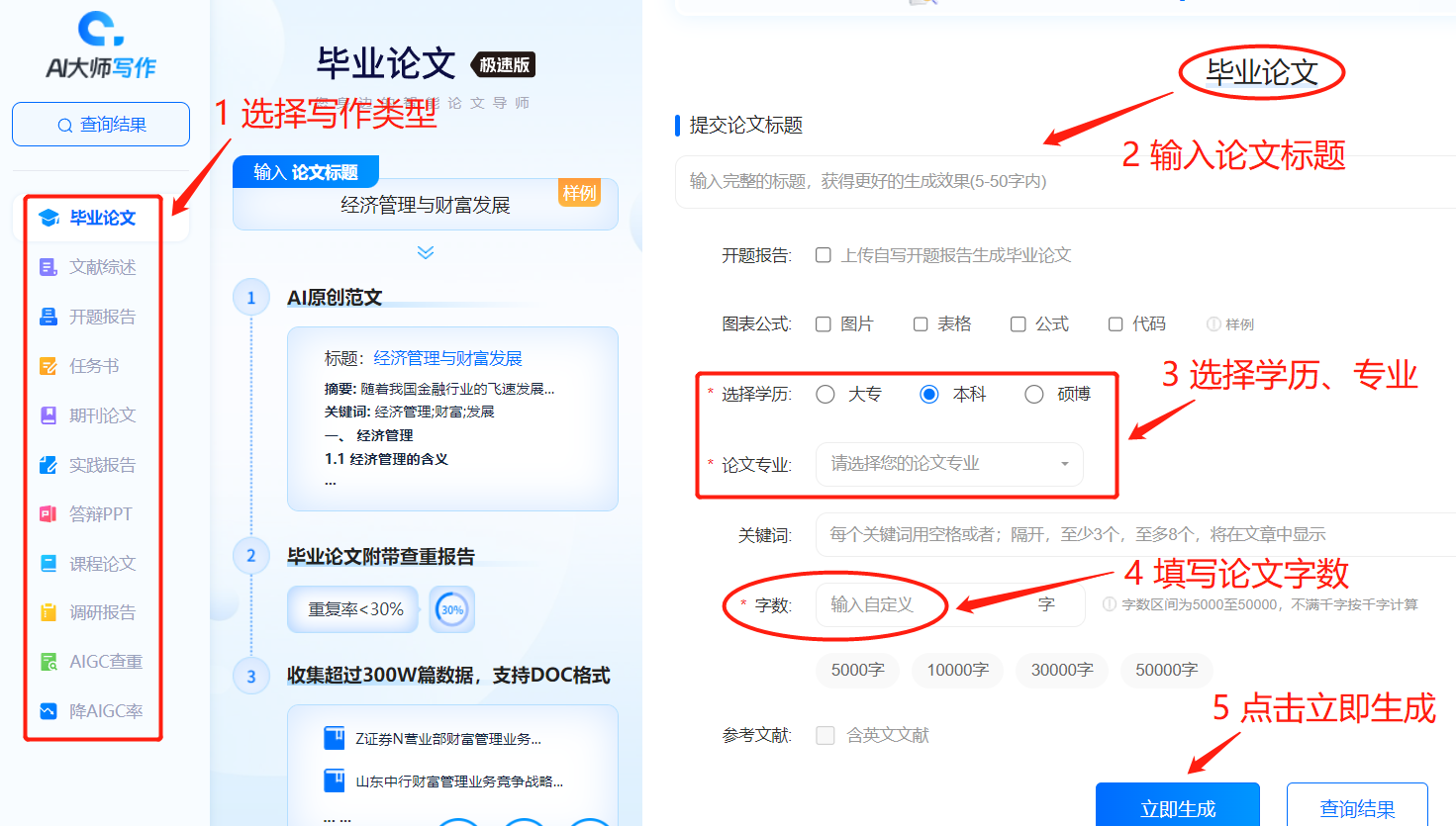The image size is (1456, 826).
Task: Click the 查询结果 button at top left
Action: pyautogui.click(x=101, y=125)
